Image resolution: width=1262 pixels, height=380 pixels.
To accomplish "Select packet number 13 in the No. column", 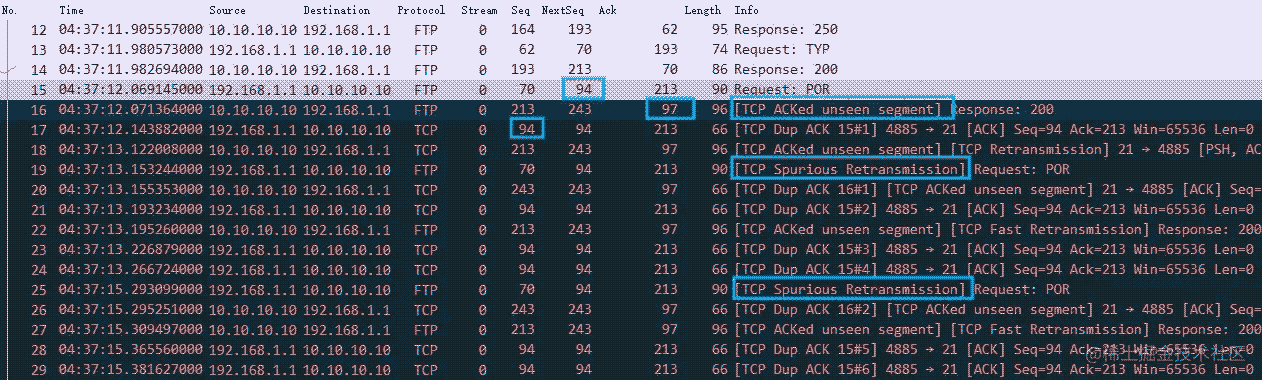I will click(39, 50).
